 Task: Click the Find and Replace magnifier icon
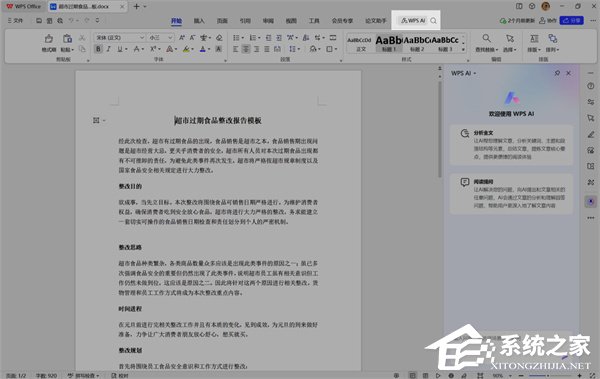coord(486,38)
